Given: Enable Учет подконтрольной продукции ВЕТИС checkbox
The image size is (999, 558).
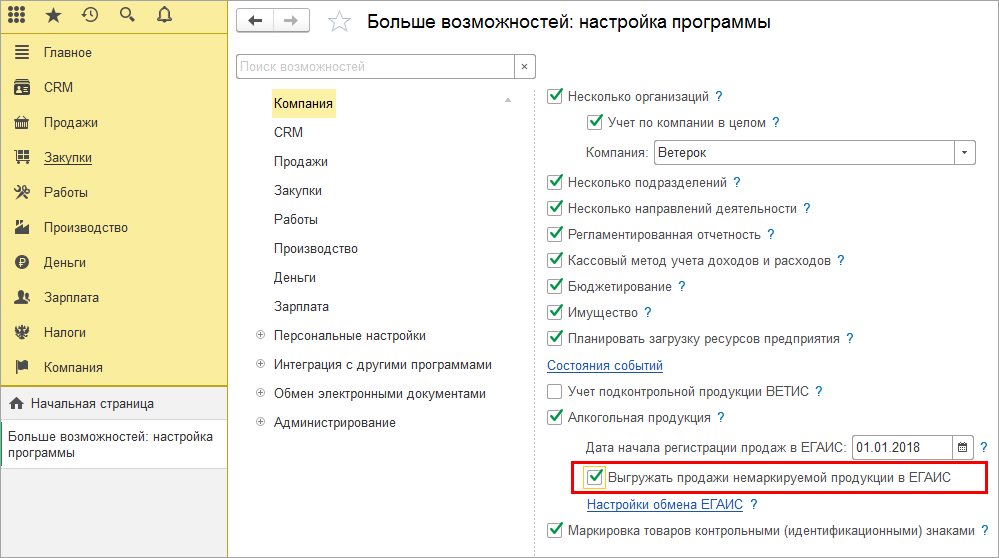Looking at the screenshot, I should pyautogui.click(x=555, y=391).
